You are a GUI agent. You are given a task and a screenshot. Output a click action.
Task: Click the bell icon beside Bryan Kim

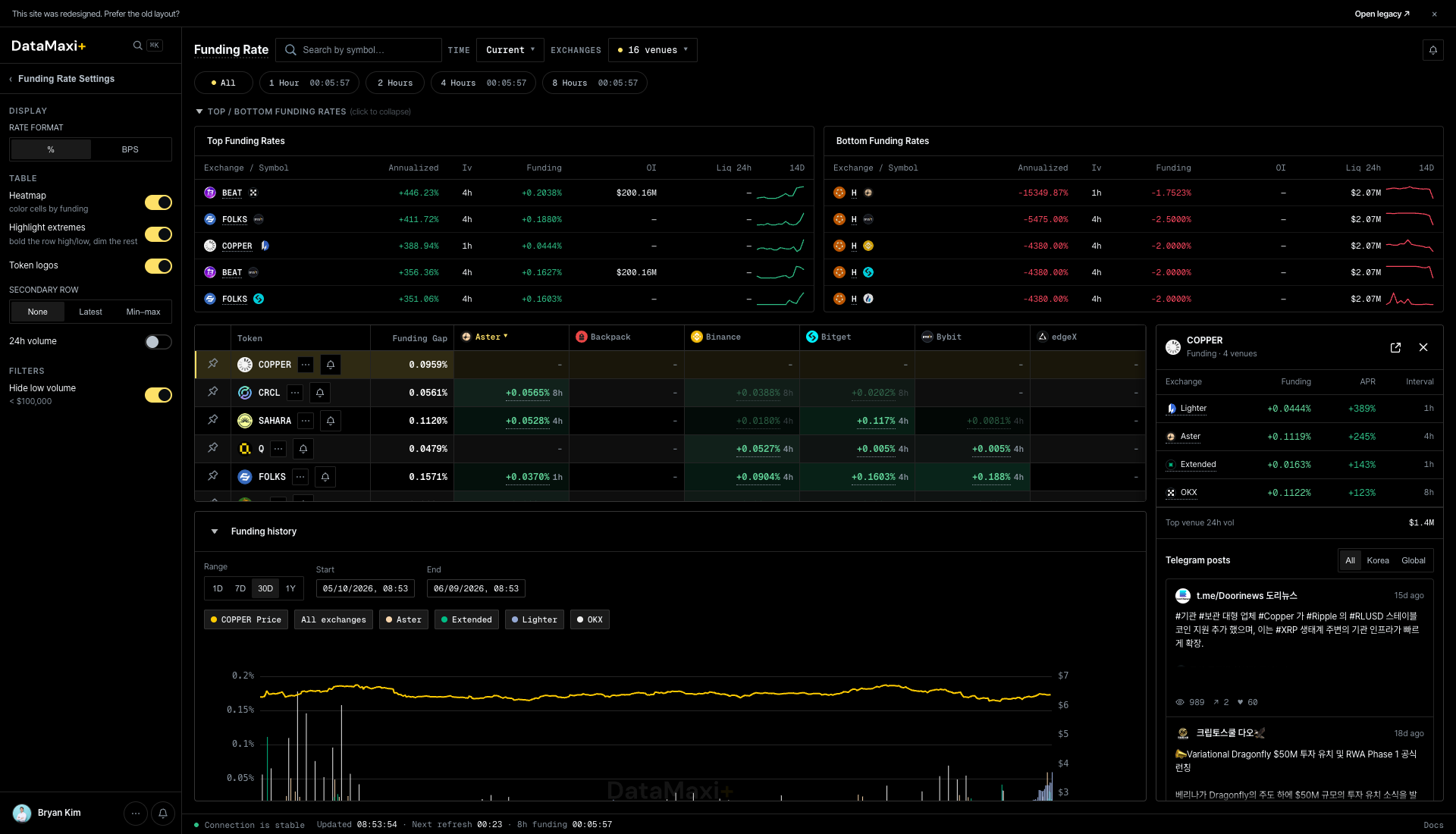pos(163,814)
